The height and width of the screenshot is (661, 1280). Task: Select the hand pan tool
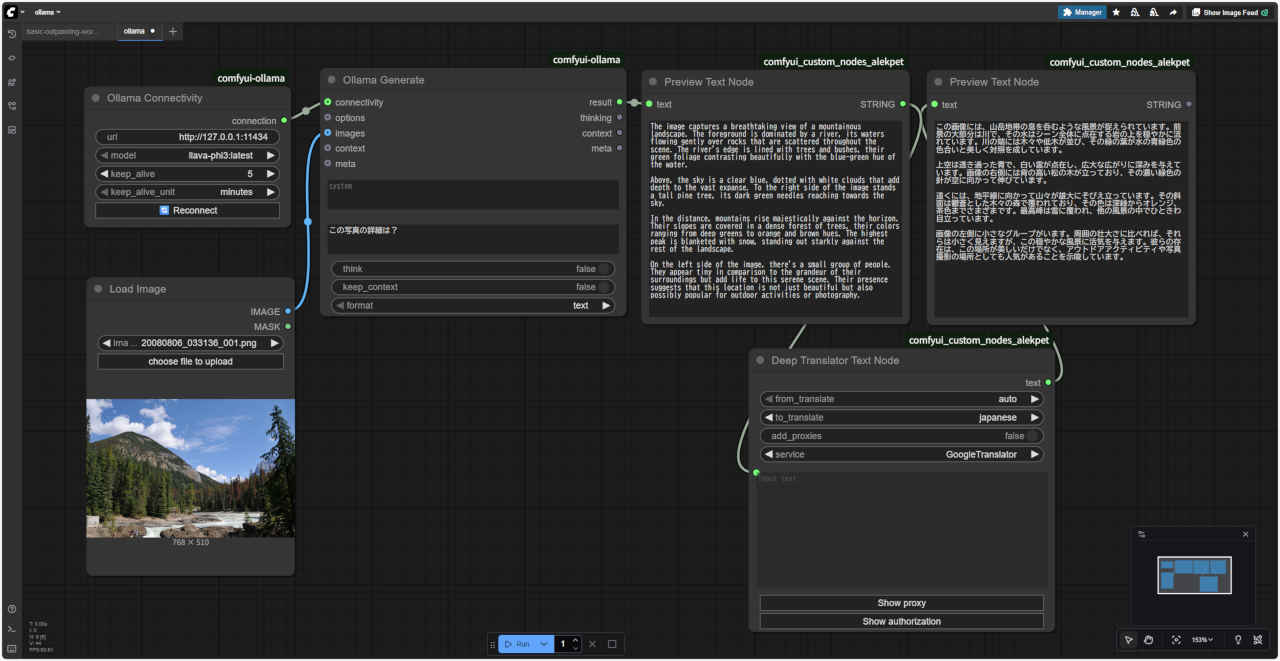pyautogui.click(x=1149, y=640)
